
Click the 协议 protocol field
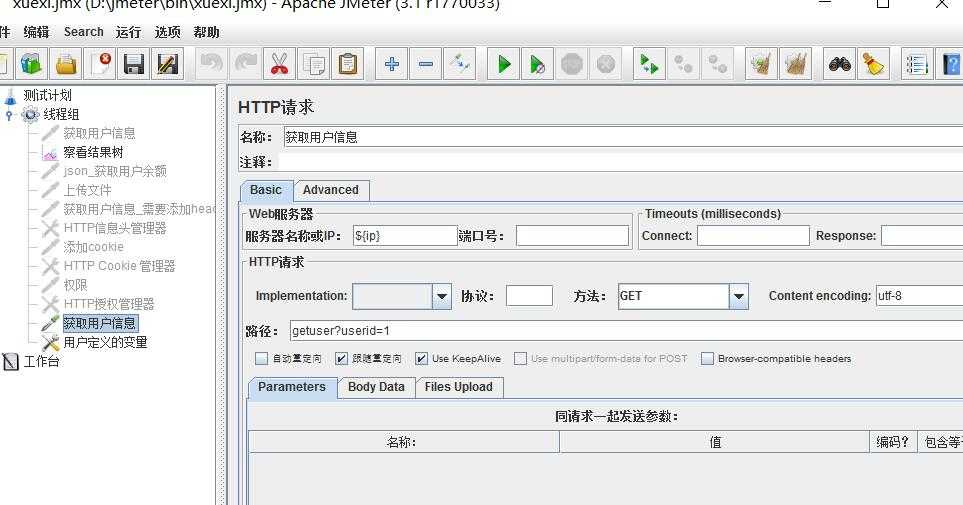pyautogui.click(x=529, y=296)
